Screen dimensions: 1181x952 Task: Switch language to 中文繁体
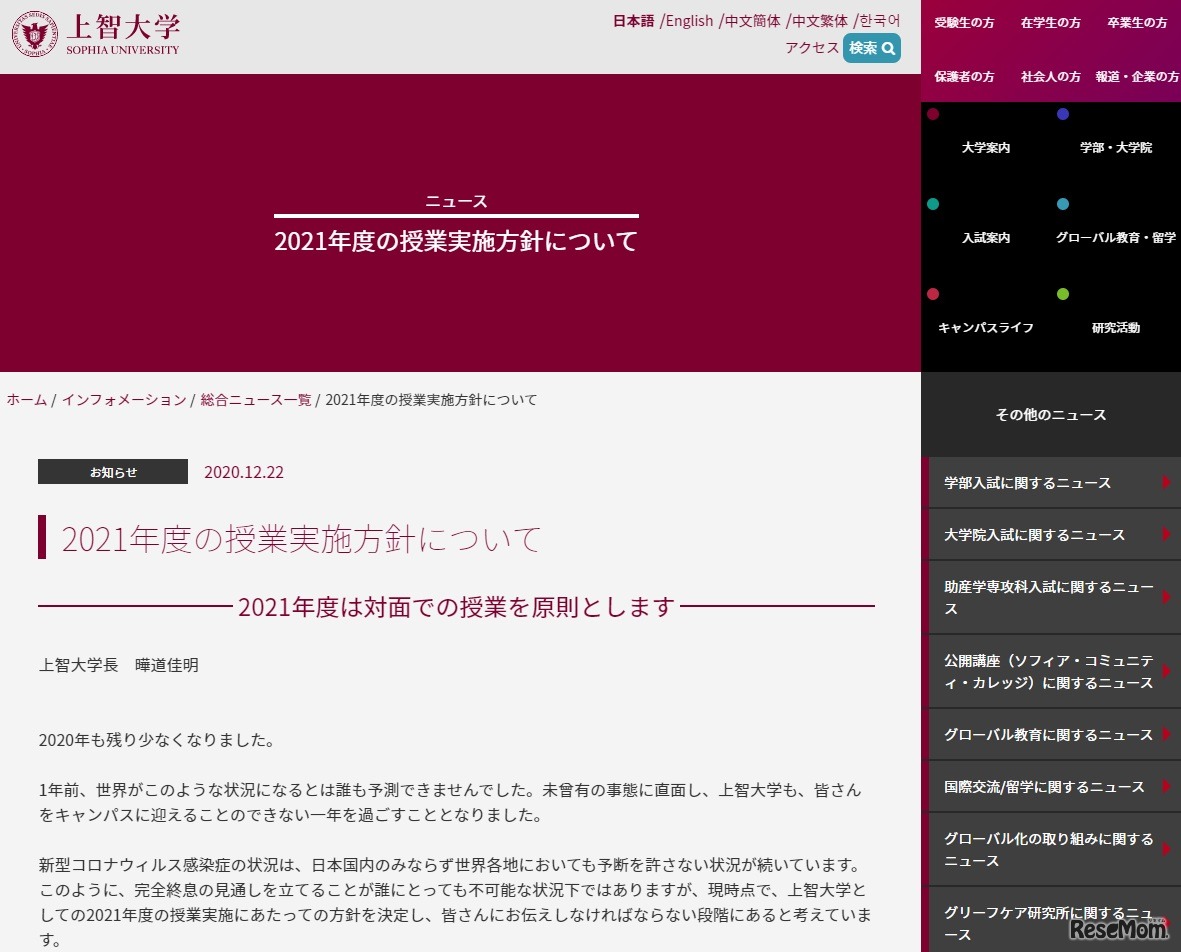coord(819,20)
